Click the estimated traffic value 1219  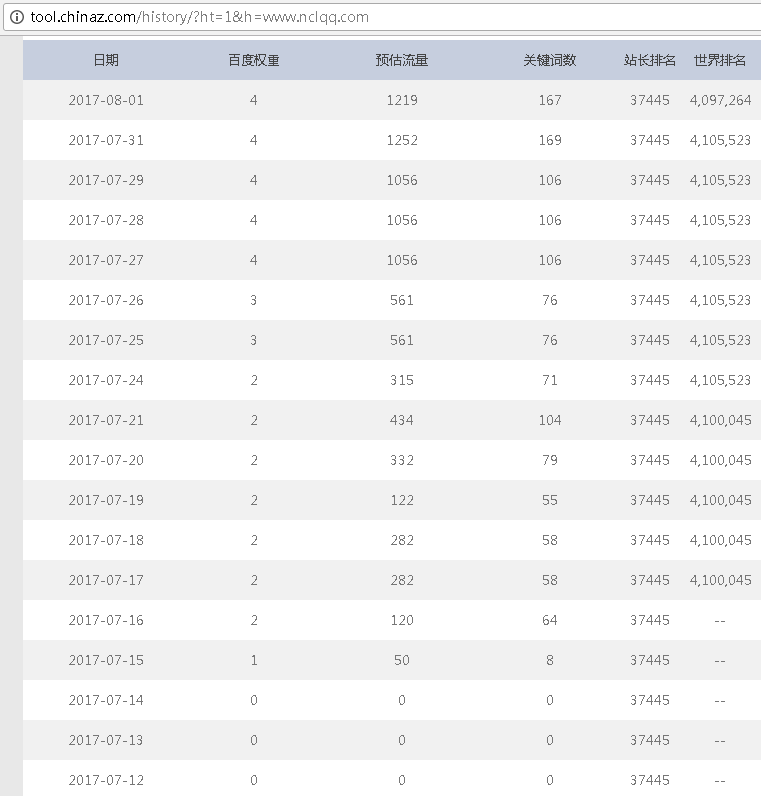point(402,100)
